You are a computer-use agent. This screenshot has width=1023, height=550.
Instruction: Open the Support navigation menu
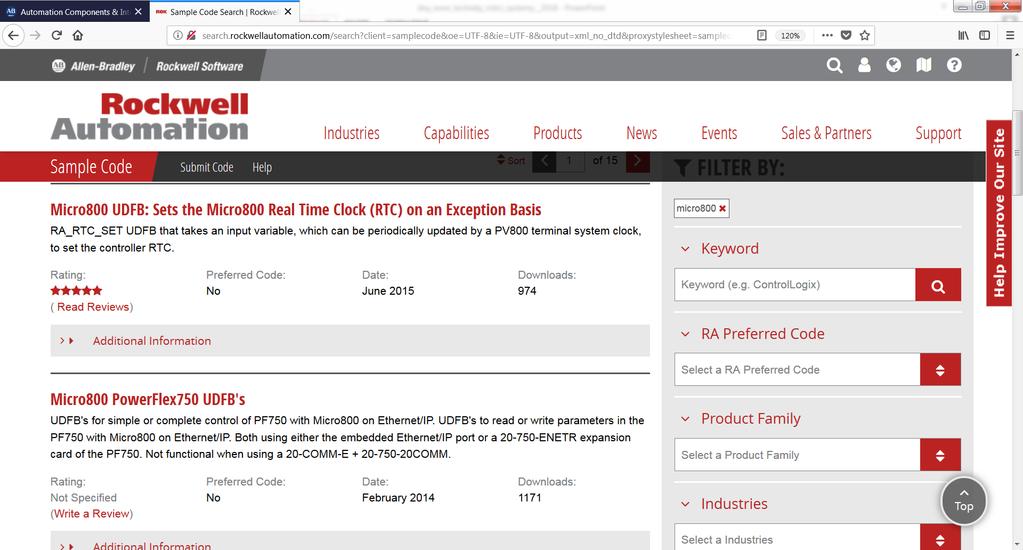[x=938, y=133]
